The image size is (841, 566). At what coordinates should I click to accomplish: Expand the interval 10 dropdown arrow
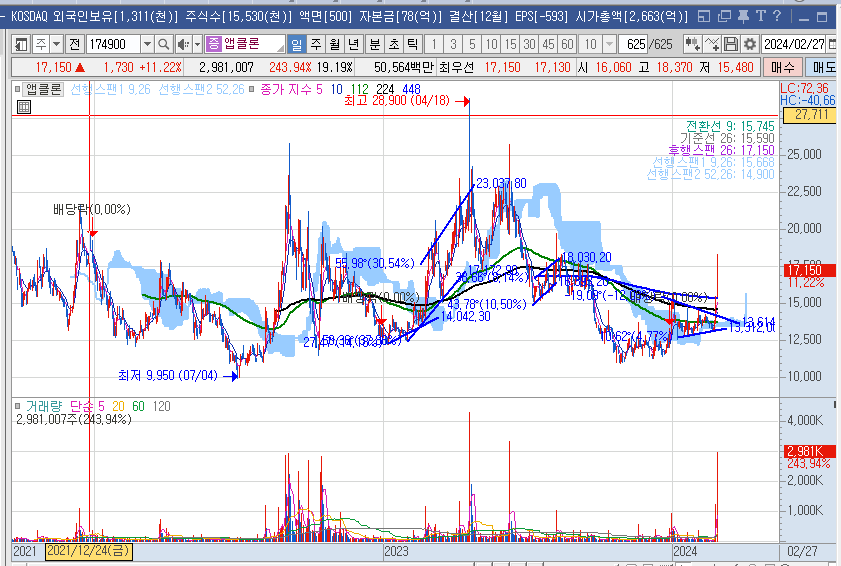pos(609,44)
